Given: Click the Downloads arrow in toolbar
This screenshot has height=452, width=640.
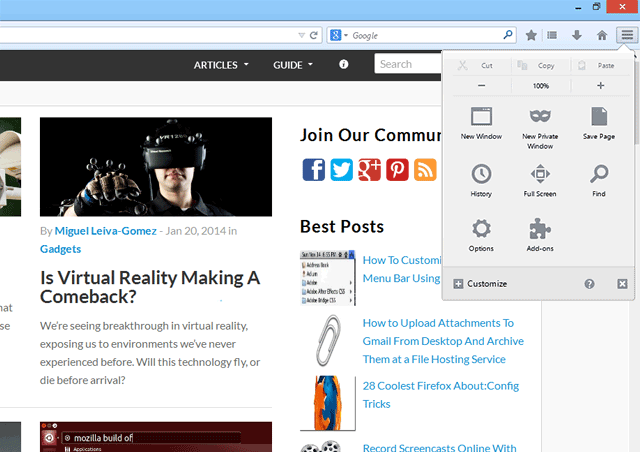Looking at the screenshot, I should [578, 35].
